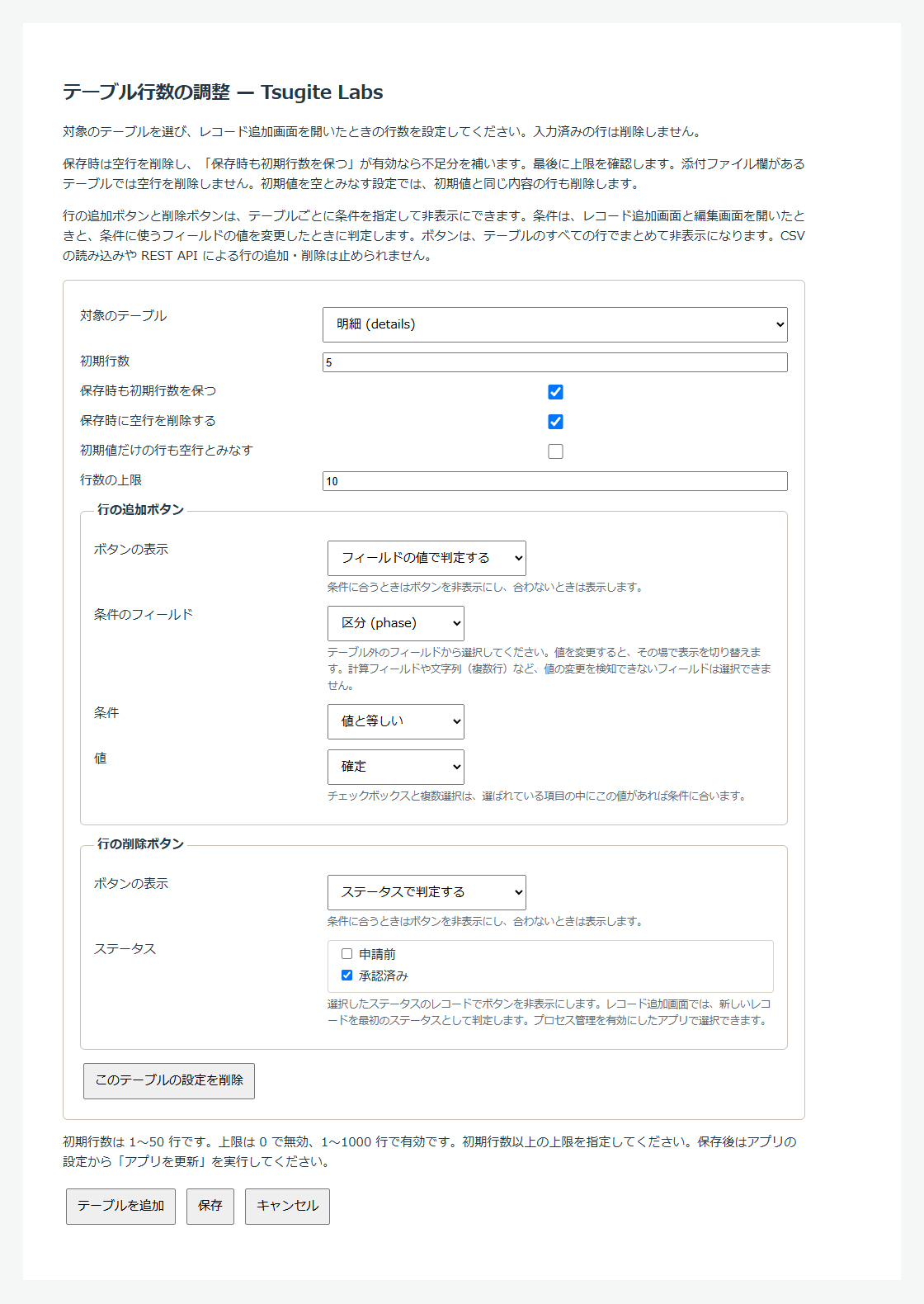924x1304 pixels.
Task: Click the このテーブルの設定を削除 button
Action: point(169,1080)
